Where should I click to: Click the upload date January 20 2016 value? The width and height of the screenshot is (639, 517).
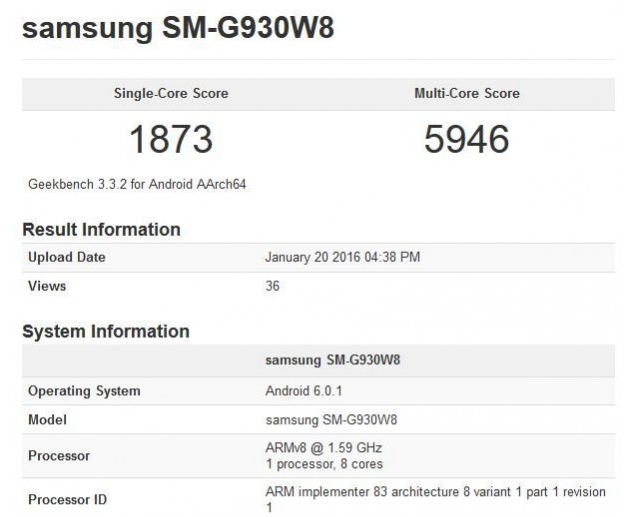coord(342,257)
